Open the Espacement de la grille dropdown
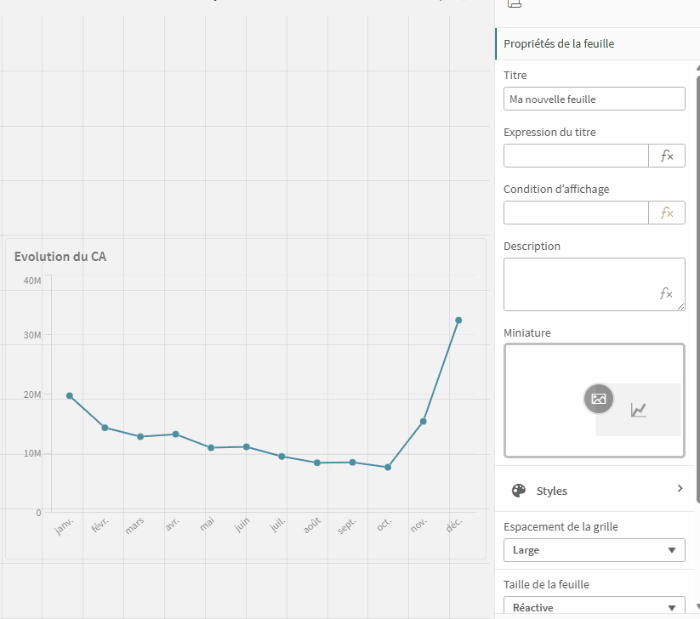The image size is (700, 619). [x=594, y=550]
